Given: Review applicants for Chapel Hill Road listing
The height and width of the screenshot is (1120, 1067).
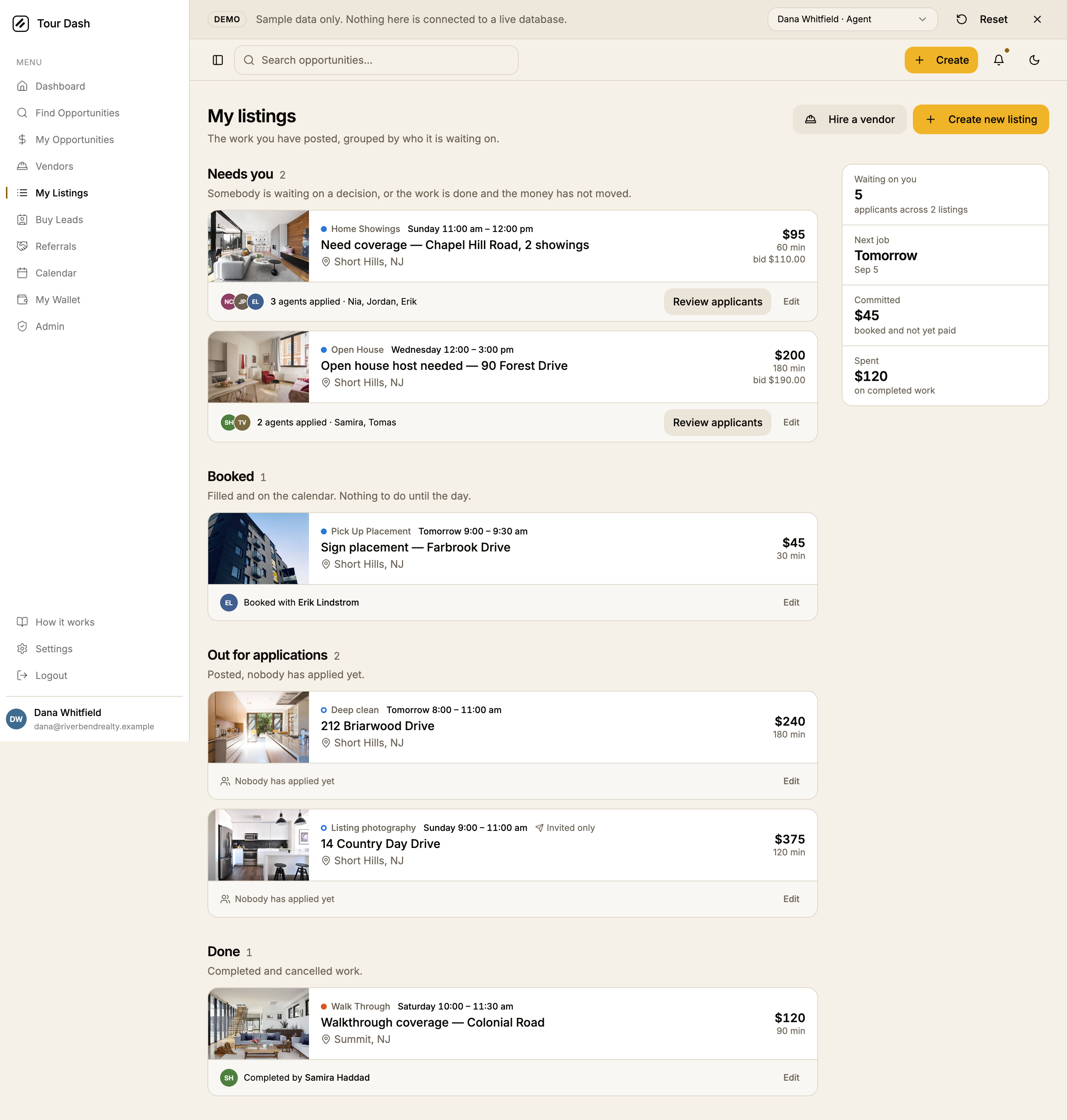Looking at the screenshot, I should pos(717,301).
